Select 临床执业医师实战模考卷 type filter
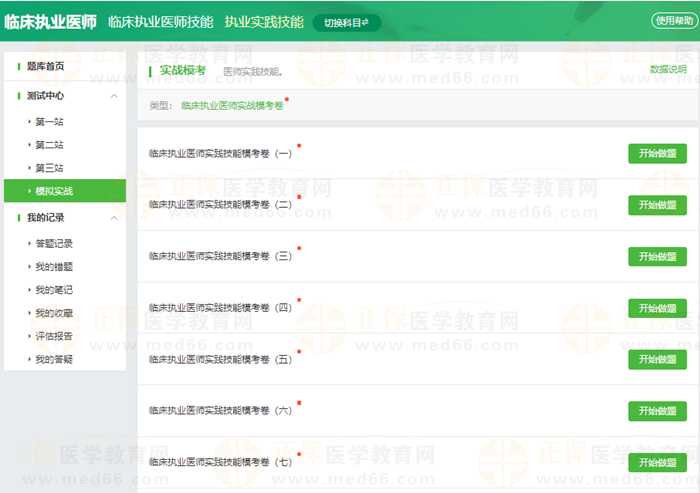 (232, 105)
